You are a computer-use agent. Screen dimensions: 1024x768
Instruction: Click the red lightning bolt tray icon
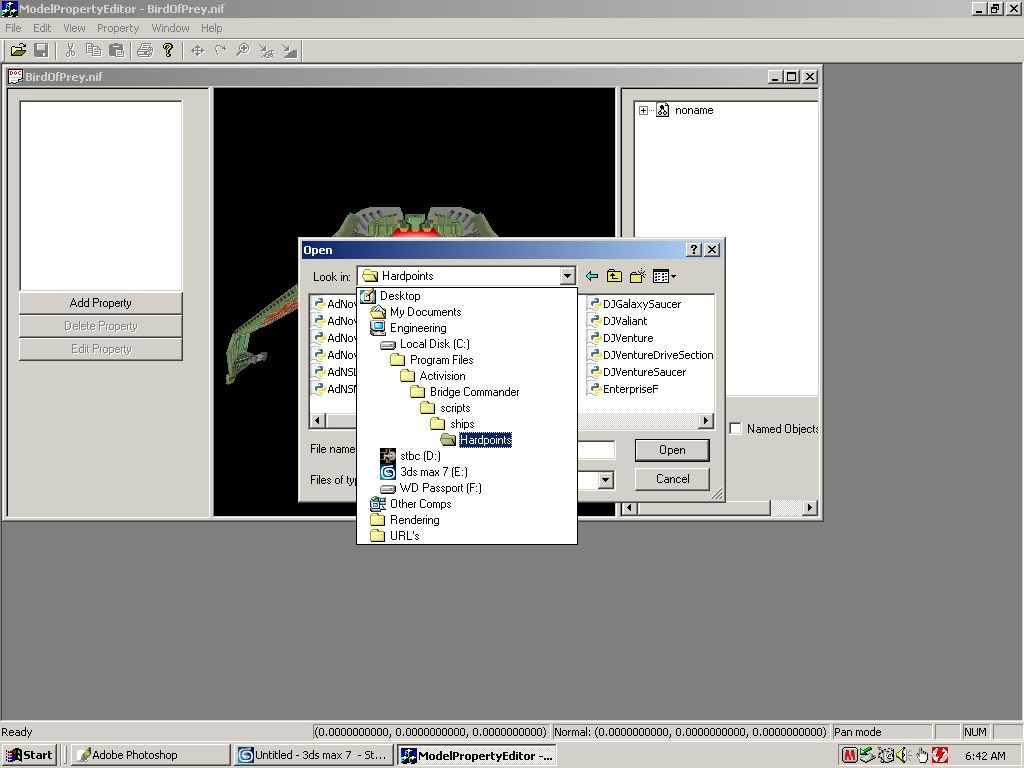(x=940, y=755)
